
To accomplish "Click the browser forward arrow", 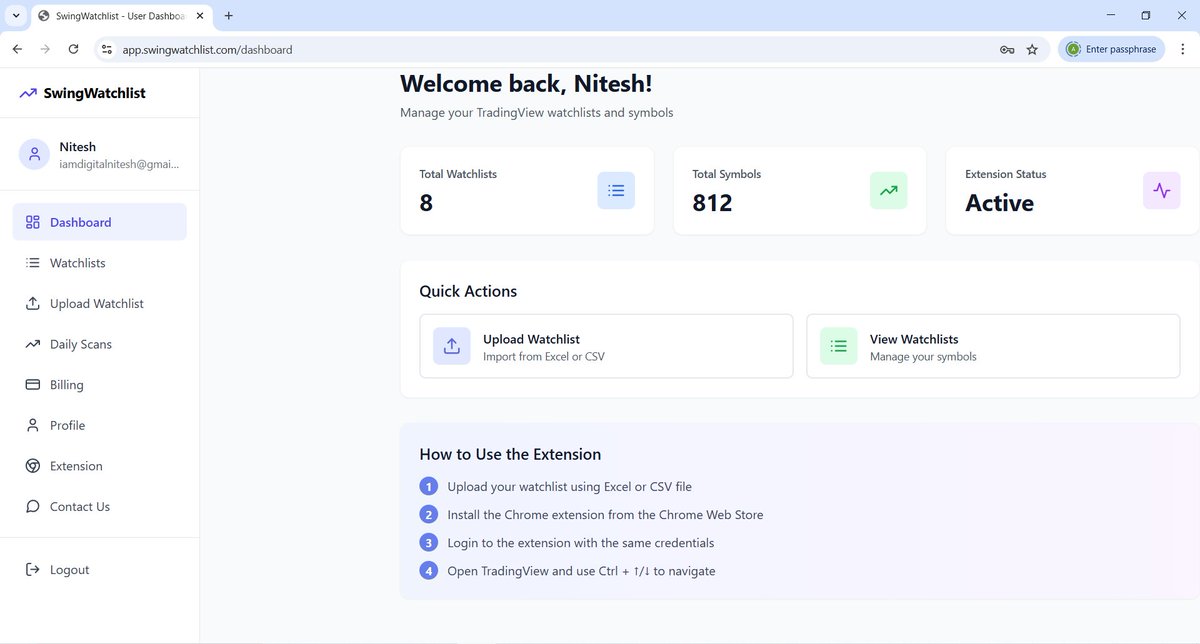I will tap(45, 49).
